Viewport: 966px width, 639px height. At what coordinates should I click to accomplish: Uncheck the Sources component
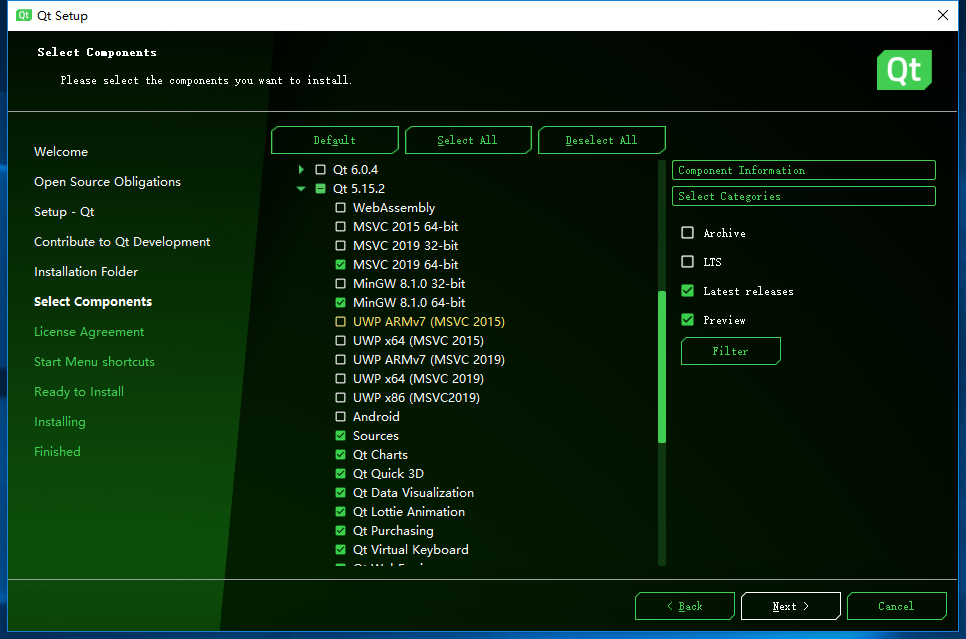(x=340, y=436)
